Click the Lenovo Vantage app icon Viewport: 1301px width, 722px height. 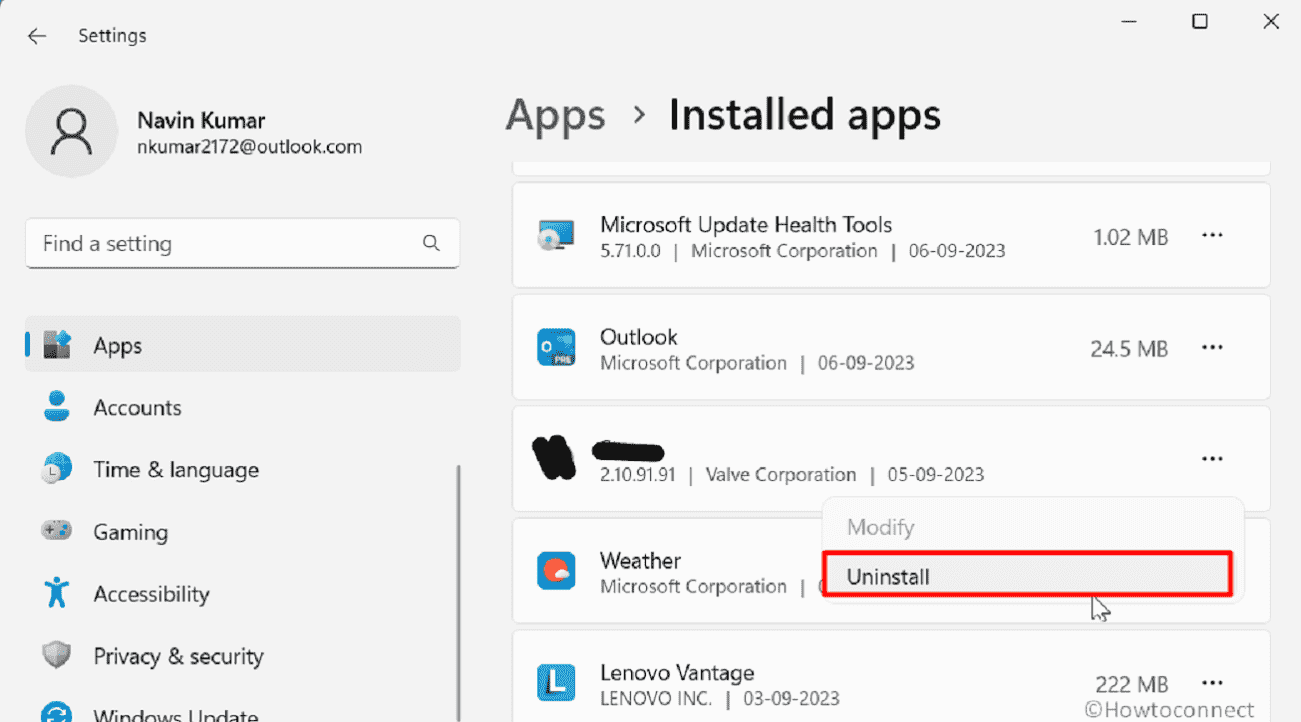point(556,683)
